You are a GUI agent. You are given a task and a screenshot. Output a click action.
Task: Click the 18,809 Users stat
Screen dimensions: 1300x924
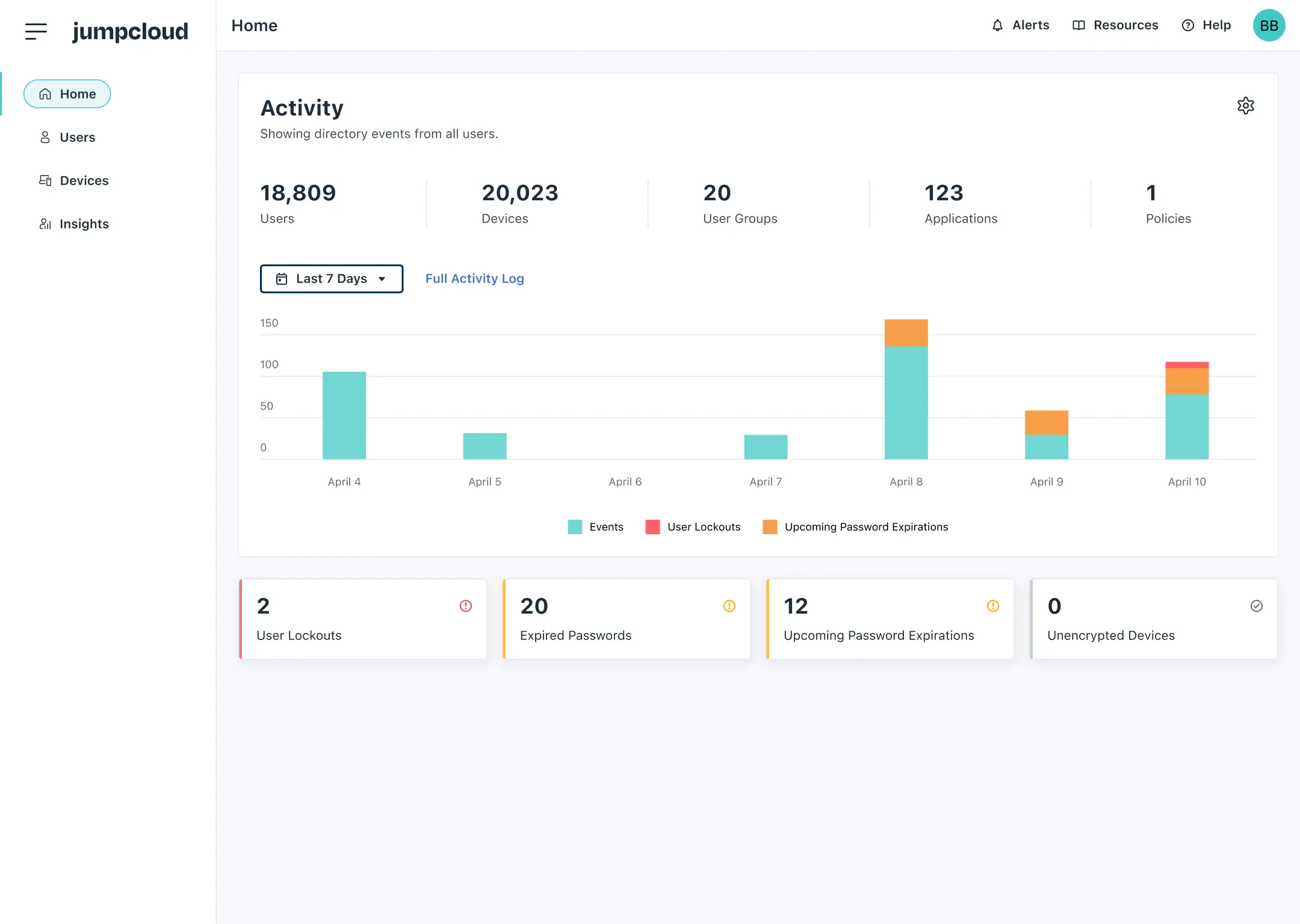click(x=298, y=203)
